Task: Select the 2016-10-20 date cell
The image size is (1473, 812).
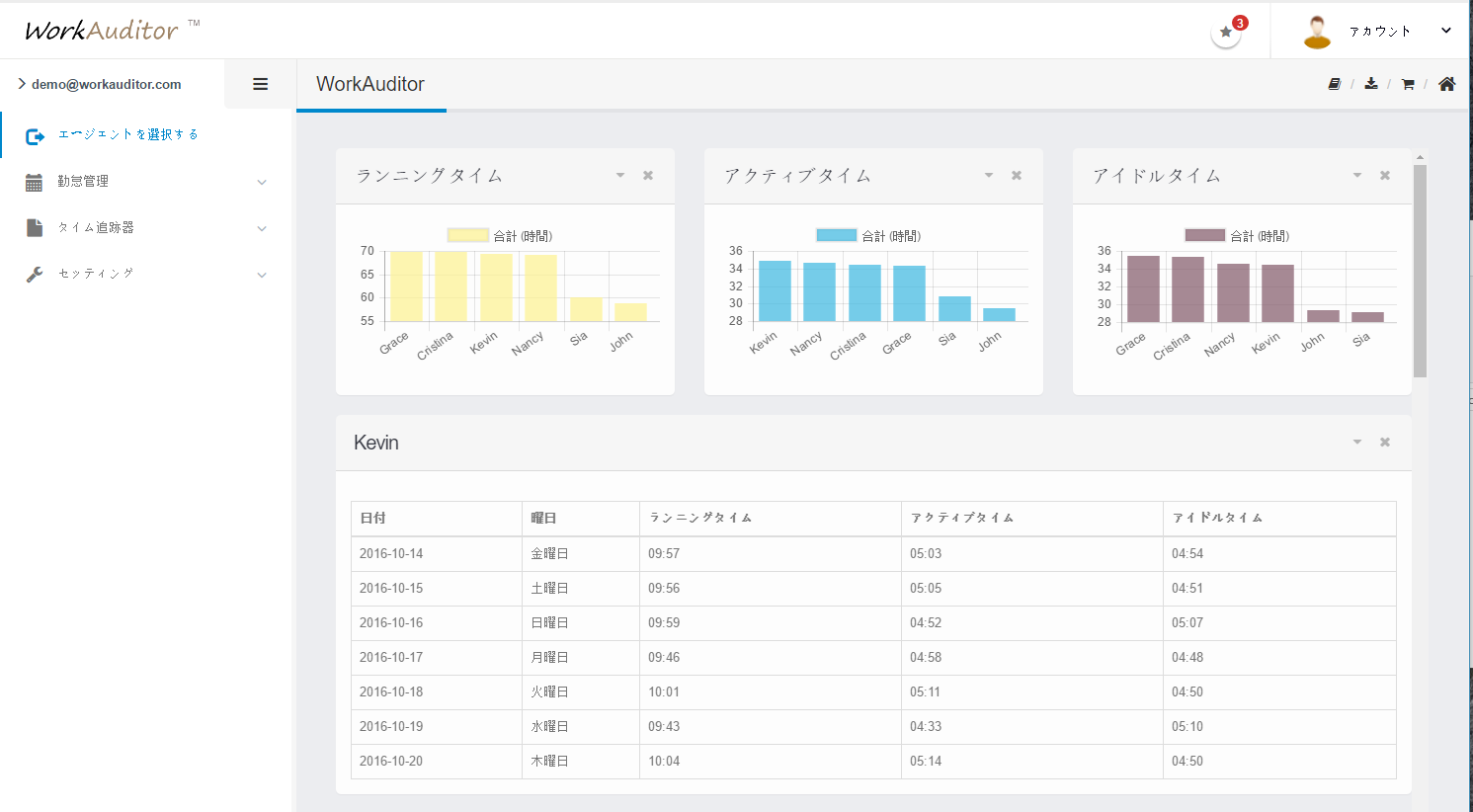Action: pyautogui.click(x=437, y=762)
